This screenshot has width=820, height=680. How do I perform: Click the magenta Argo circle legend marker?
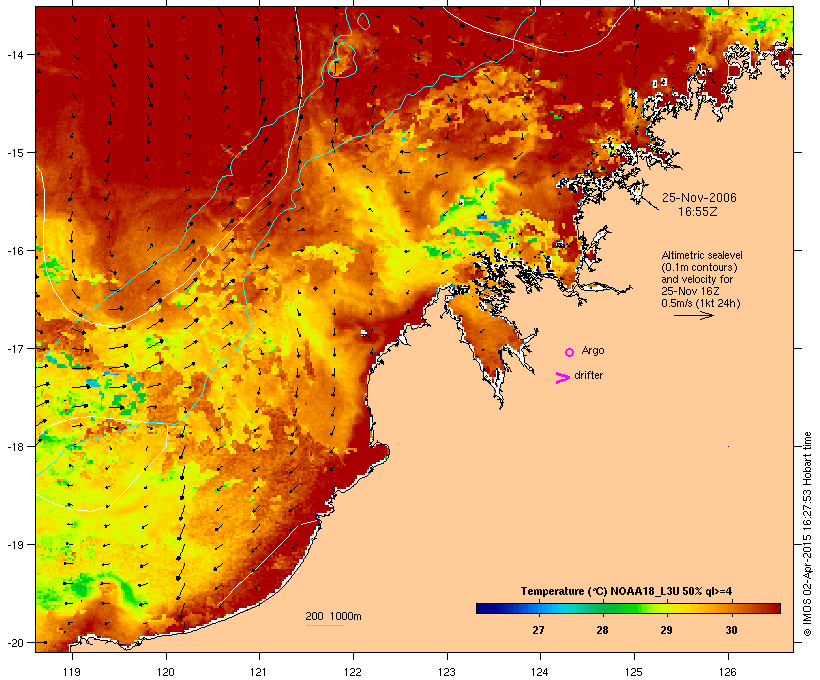pyautogui.click(x=570, y=353)
